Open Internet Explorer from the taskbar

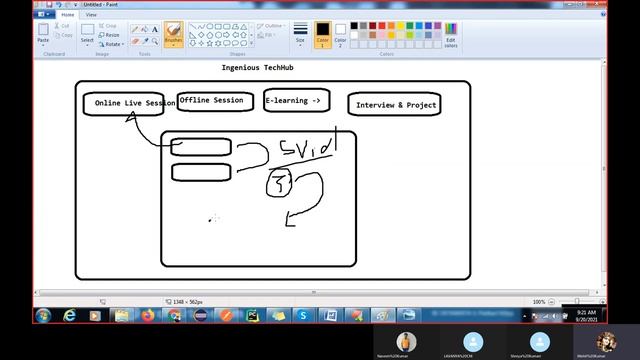[x=70, y=316]
